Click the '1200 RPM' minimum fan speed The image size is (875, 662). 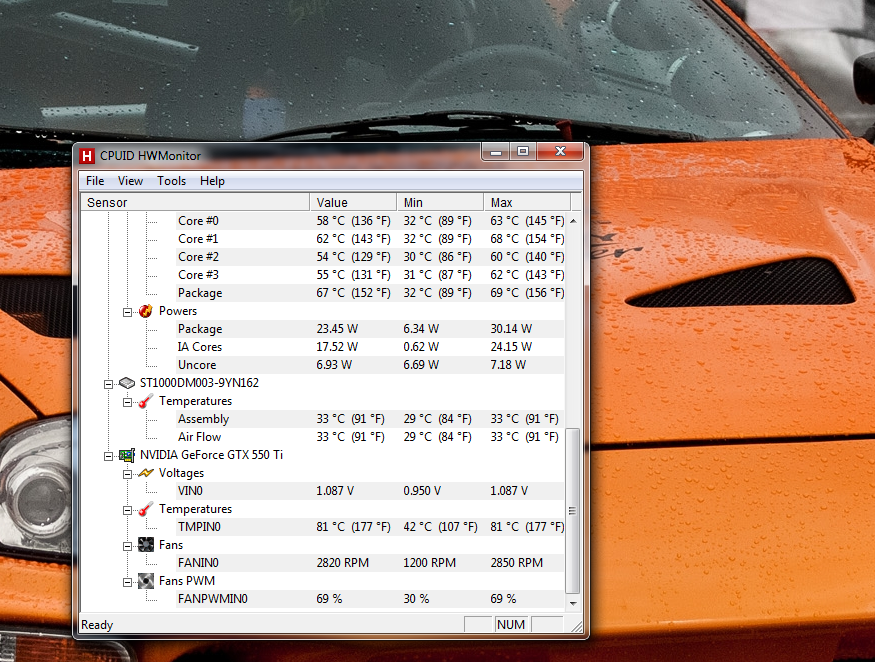click(x=430, y=563)
